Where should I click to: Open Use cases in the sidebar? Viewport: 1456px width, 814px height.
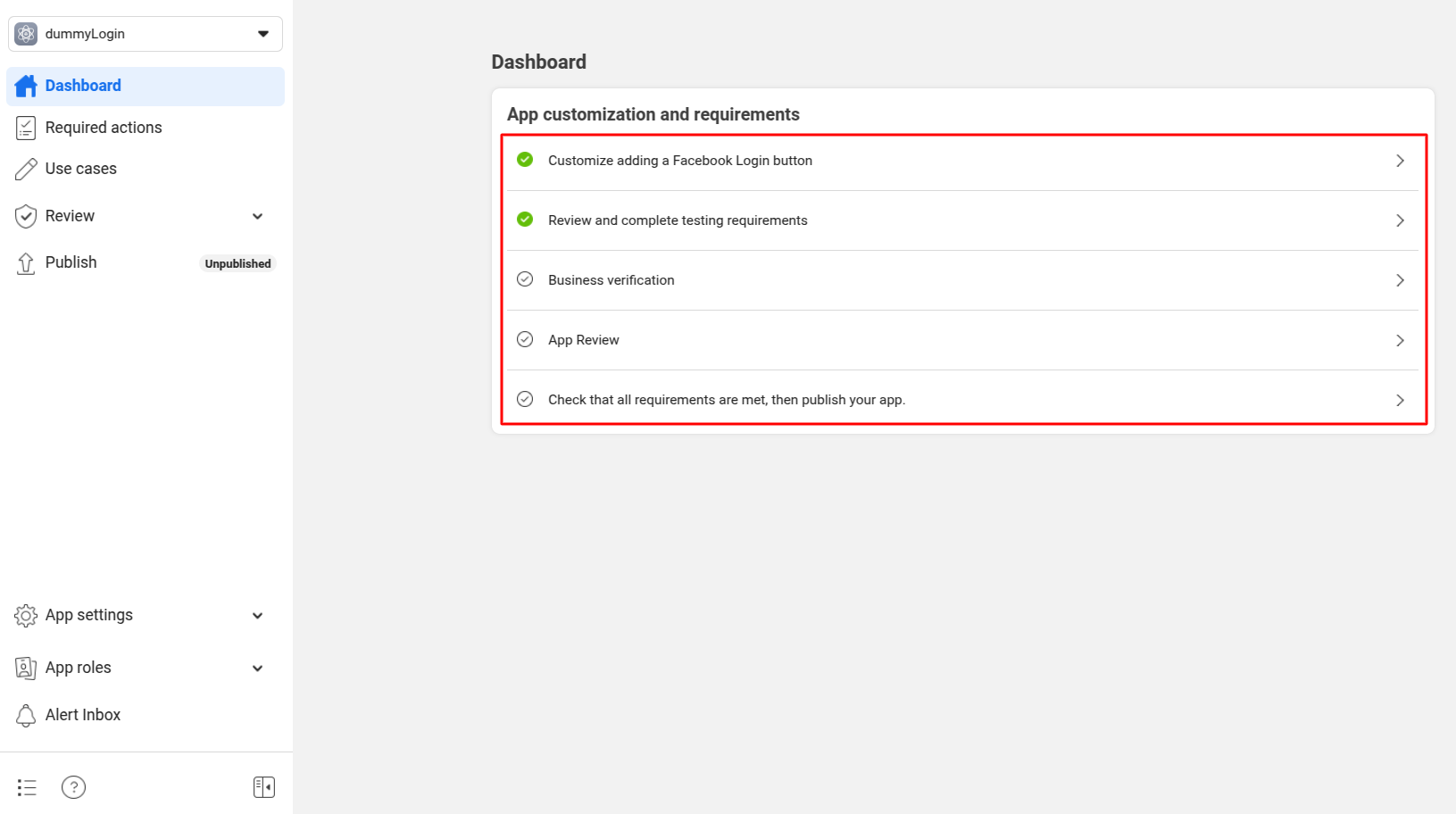[81, 169]
